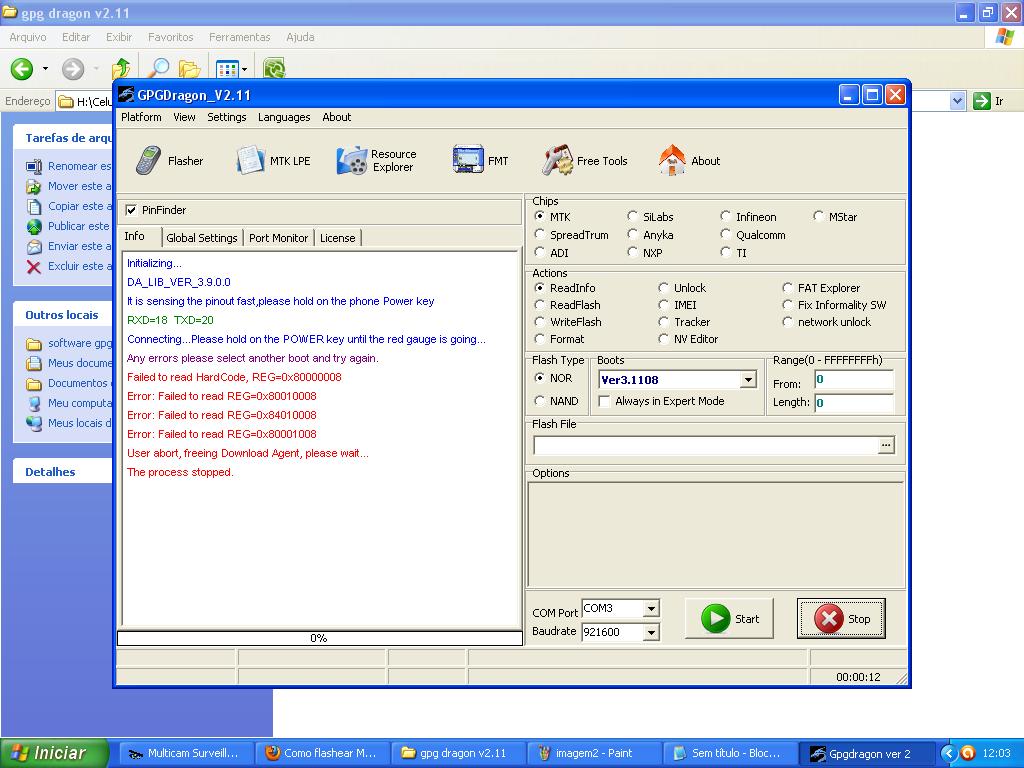Select the Qualcomm chip radio button

click(x=726, y=234)
